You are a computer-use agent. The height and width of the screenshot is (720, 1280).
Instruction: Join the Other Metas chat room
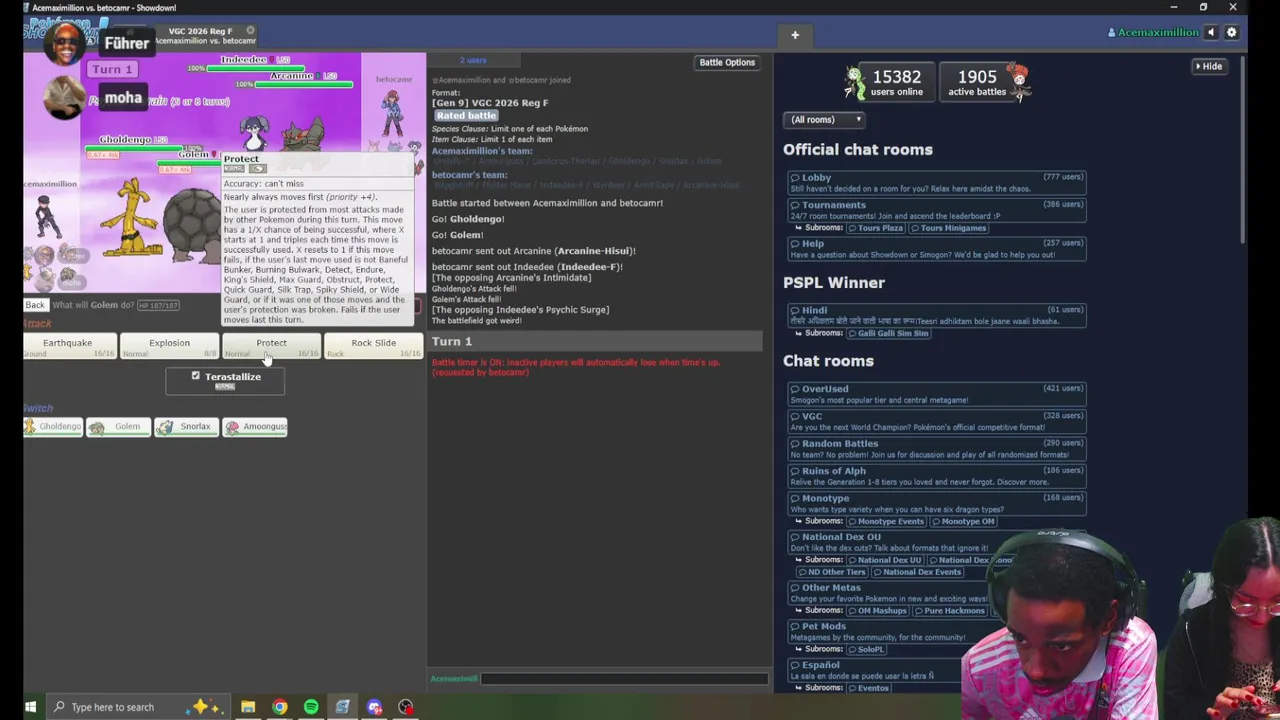coord(936,593)
